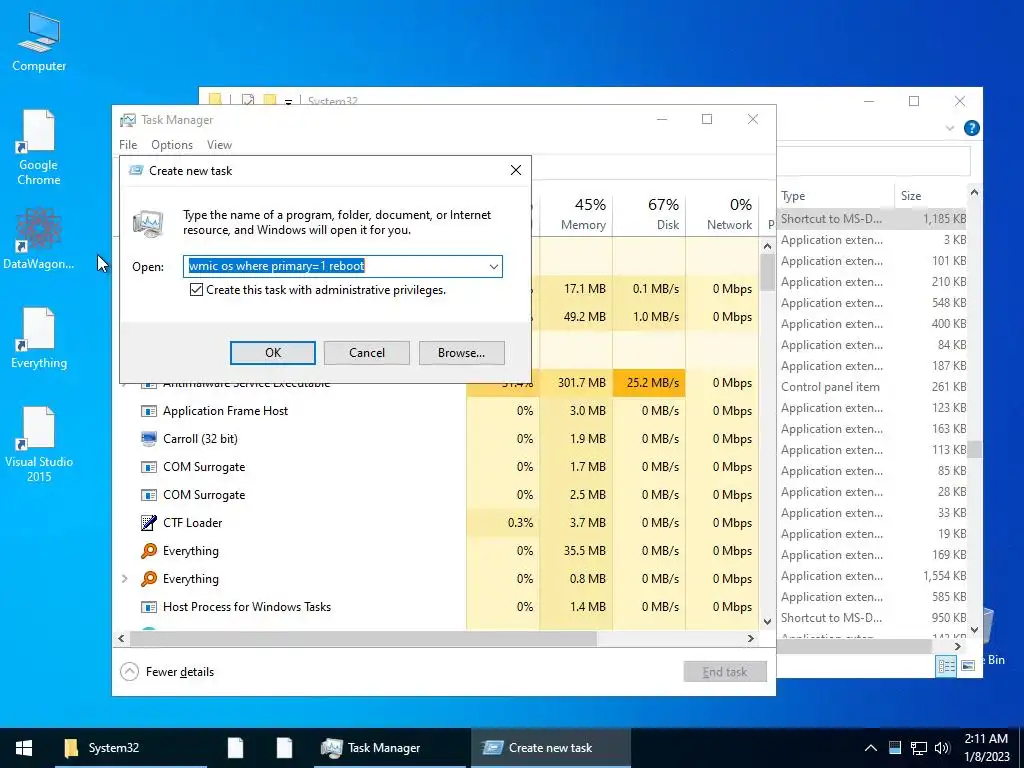Select the Carroll (32 bit) process icon
Viewport: 1024px width, 768px height.
coord(149,439)
